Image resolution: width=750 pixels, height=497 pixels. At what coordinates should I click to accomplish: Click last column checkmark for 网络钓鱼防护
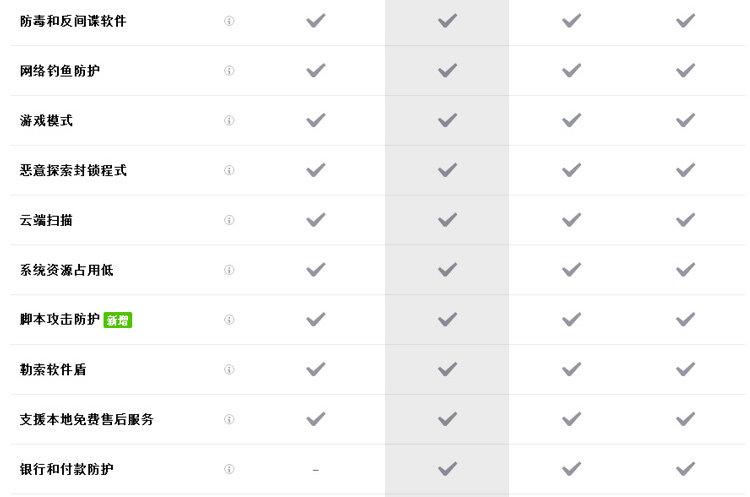685,70
